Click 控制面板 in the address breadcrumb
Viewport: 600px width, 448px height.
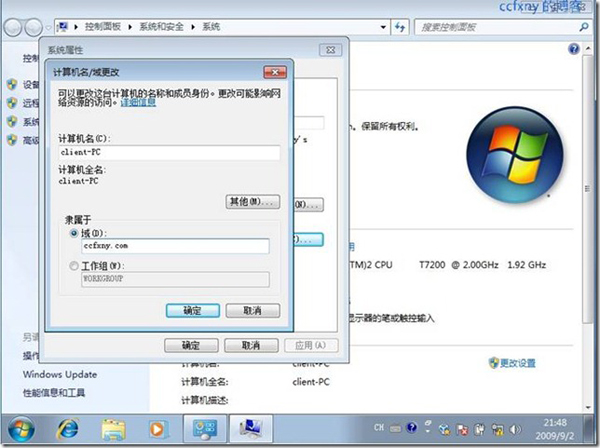point(103,27)
